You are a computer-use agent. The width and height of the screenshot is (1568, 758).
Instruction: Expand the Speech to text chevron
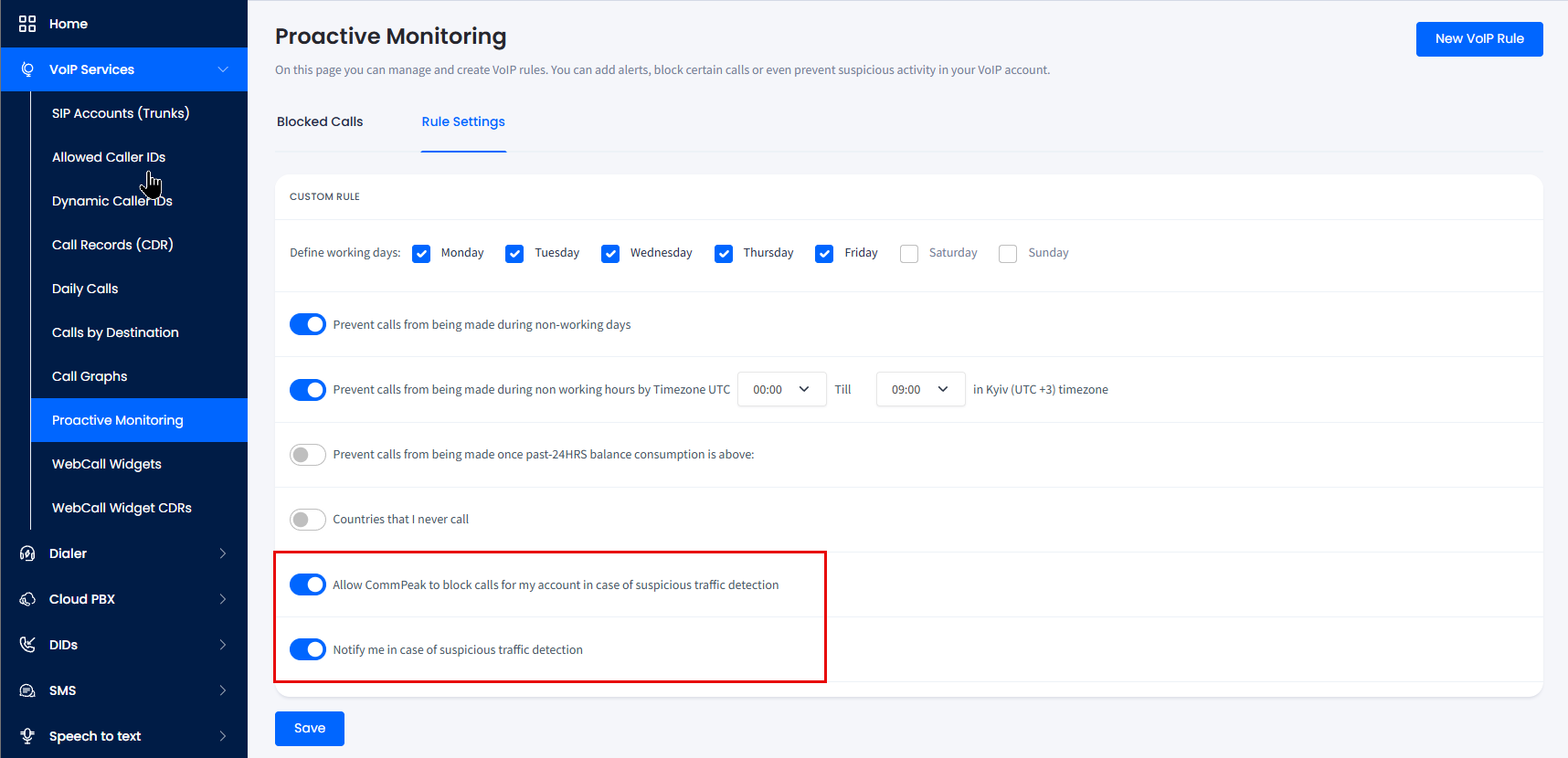(223, 736)
